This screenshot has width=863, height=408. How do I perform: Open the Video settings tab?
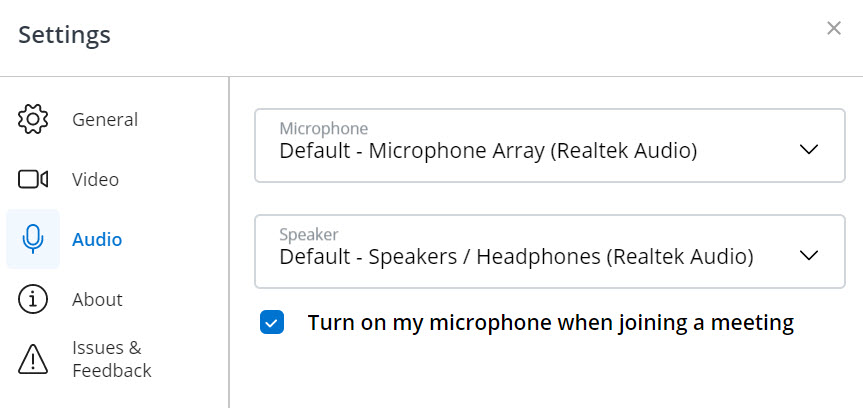(x=95, y=180)
